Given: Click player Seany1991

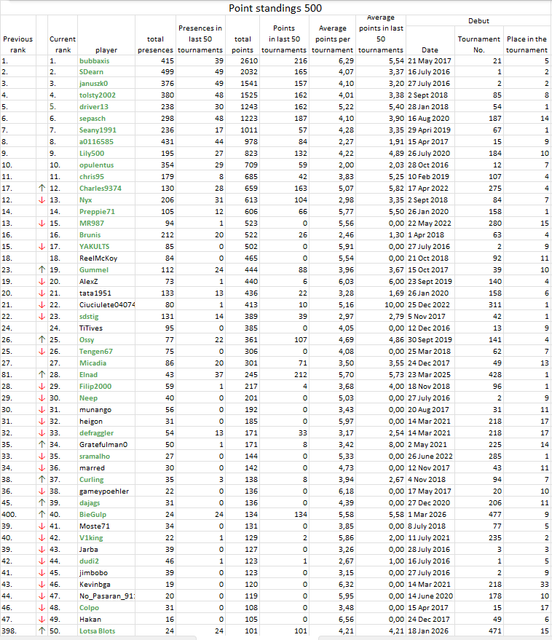Looking at the screenshot, I should [x=98, y=130].
